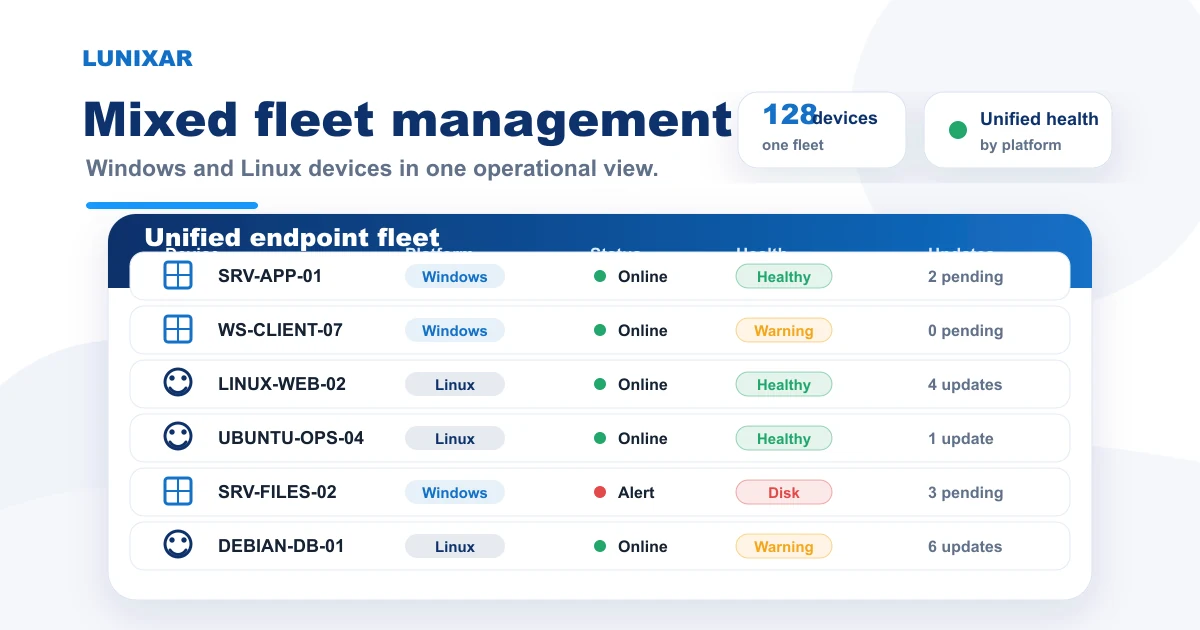Click Healthy badge on UBUNTU-OPS-04 row

pyautogui.click(x=784, y=439)
